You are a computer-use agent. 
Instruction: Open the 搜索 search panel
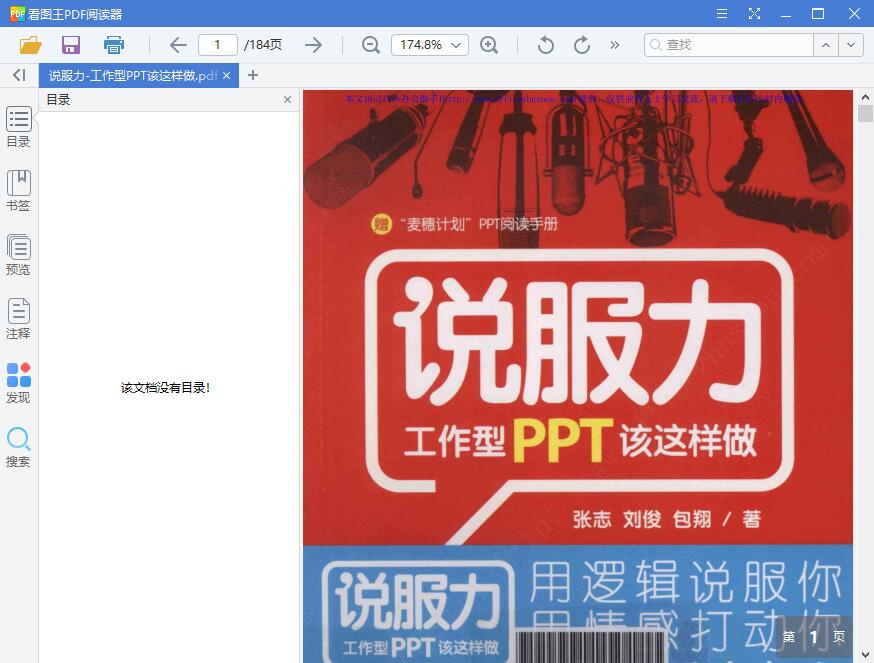[18, 447]
